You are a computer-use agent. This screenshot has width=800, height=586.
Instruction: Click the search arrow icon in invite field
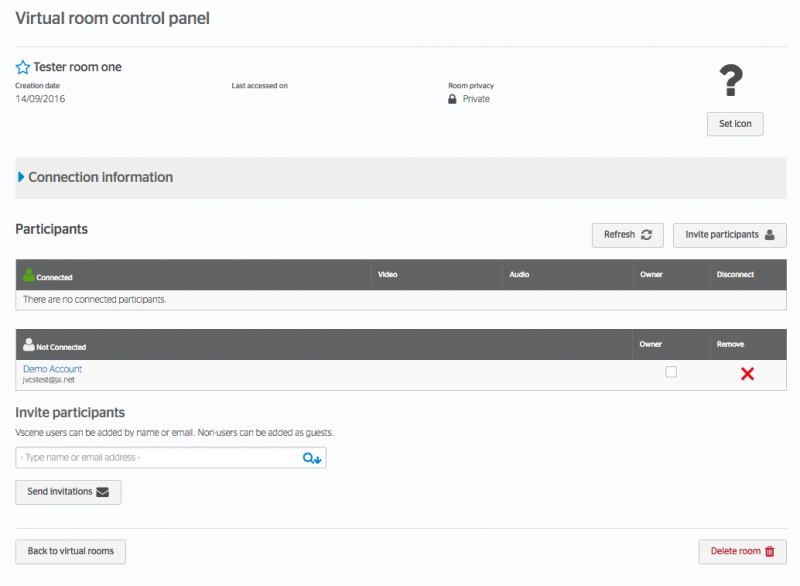[312, 458]
